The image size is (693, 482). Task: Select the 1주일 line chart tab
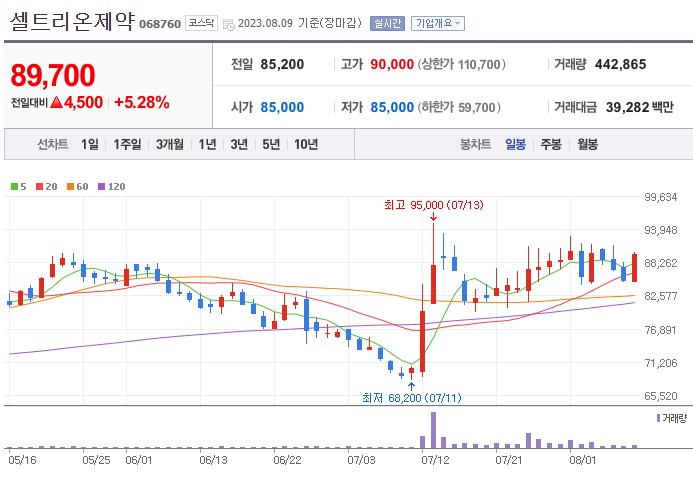pos(127,144)
